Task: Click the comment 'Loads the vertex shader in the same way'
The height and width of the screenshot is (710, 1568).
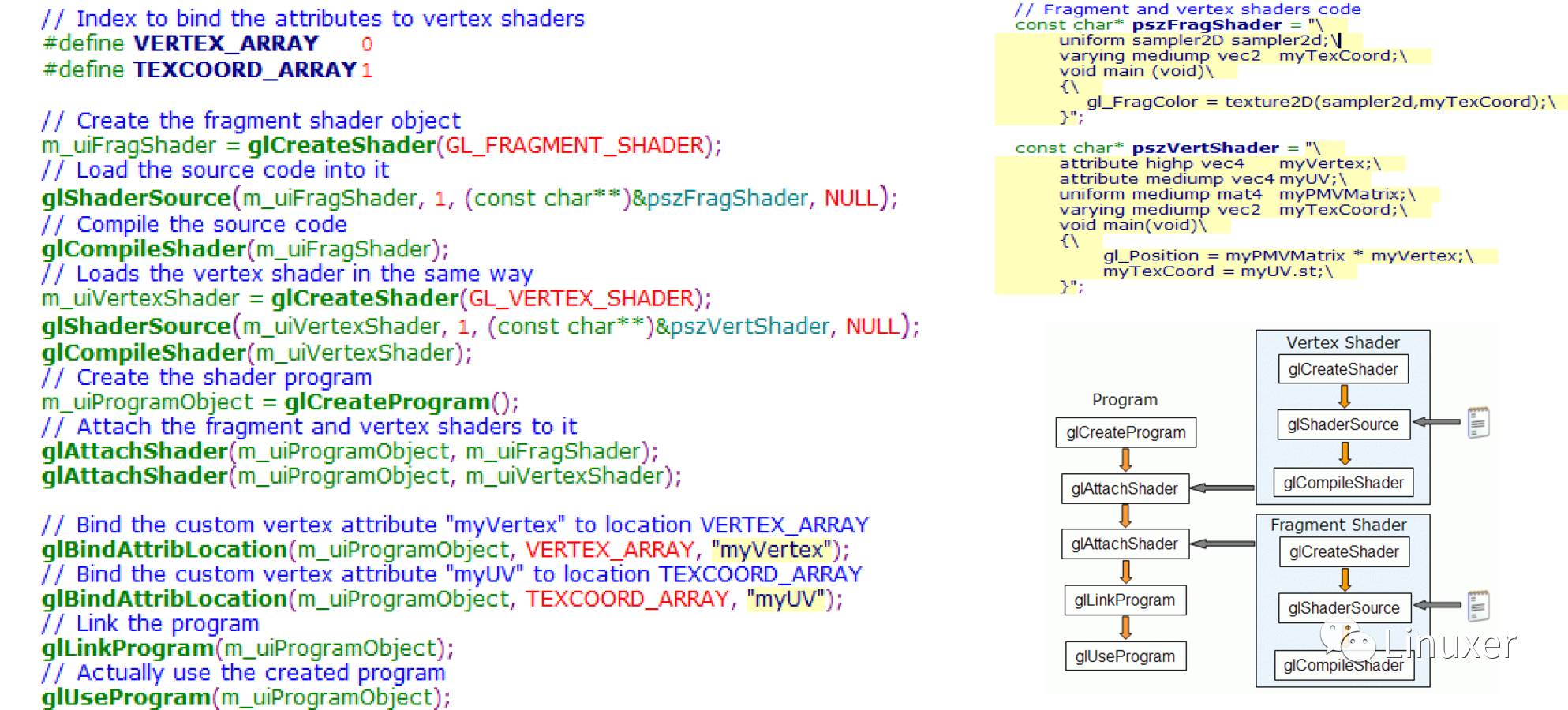Action: pos(287,274)
